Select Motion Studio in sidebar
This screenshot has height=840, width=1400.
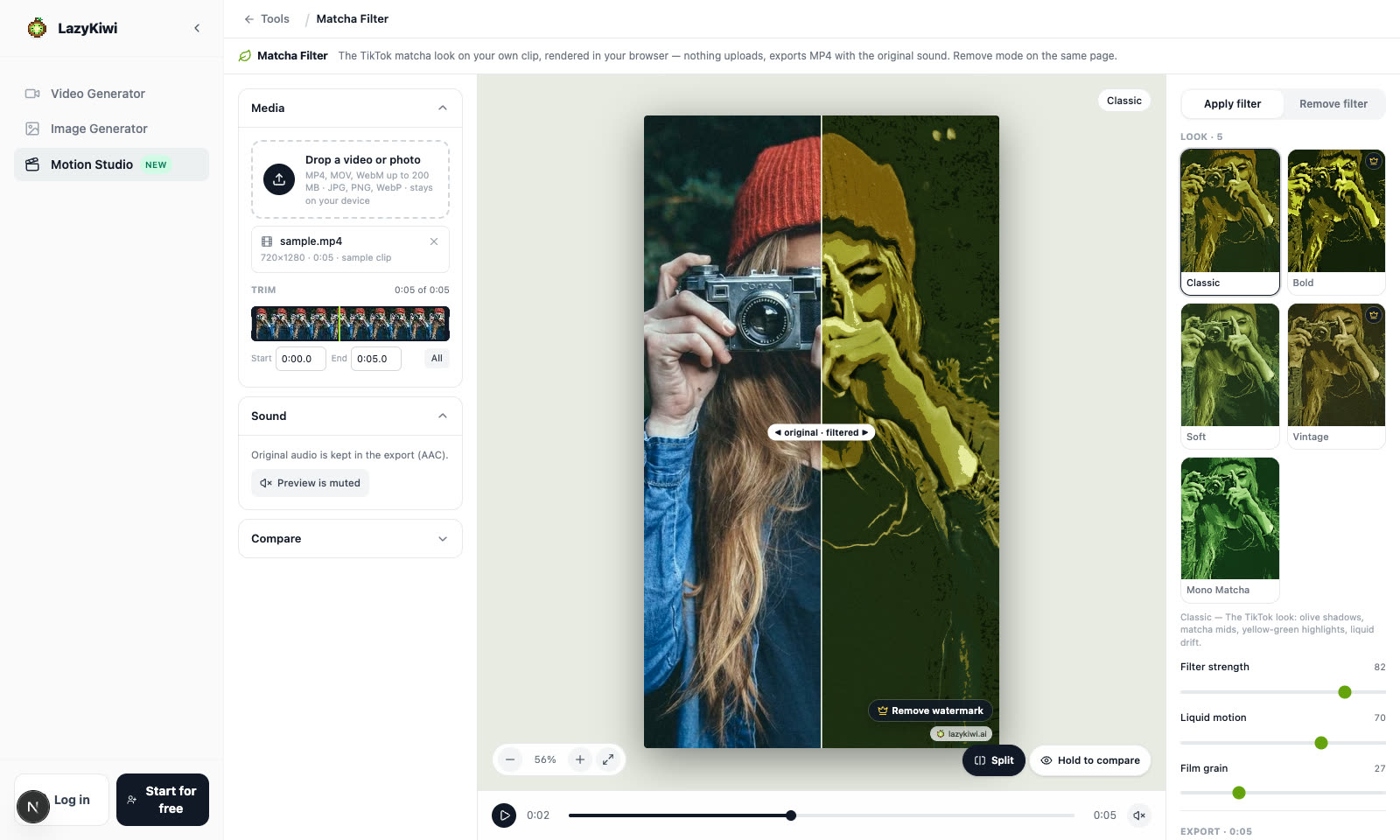tap(111, 164)
